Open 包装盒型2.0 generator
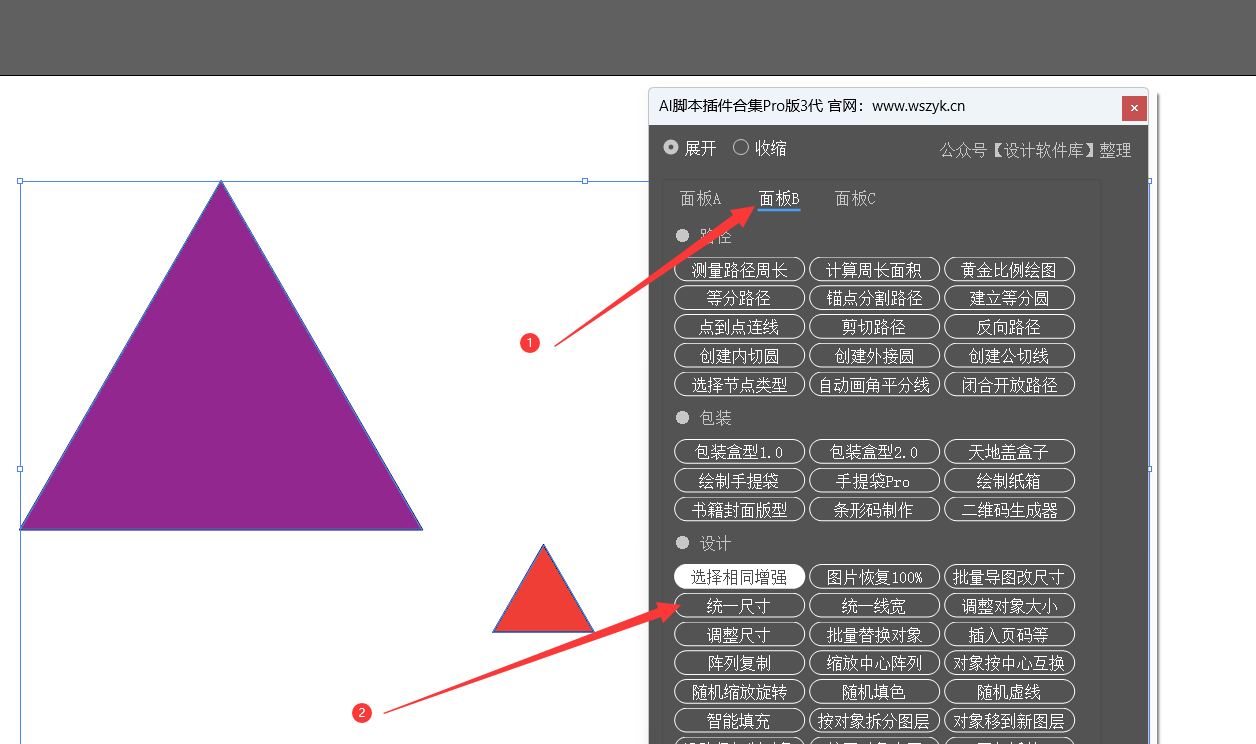The width and height of the screenshot is (1256, 744). point(874,452)
